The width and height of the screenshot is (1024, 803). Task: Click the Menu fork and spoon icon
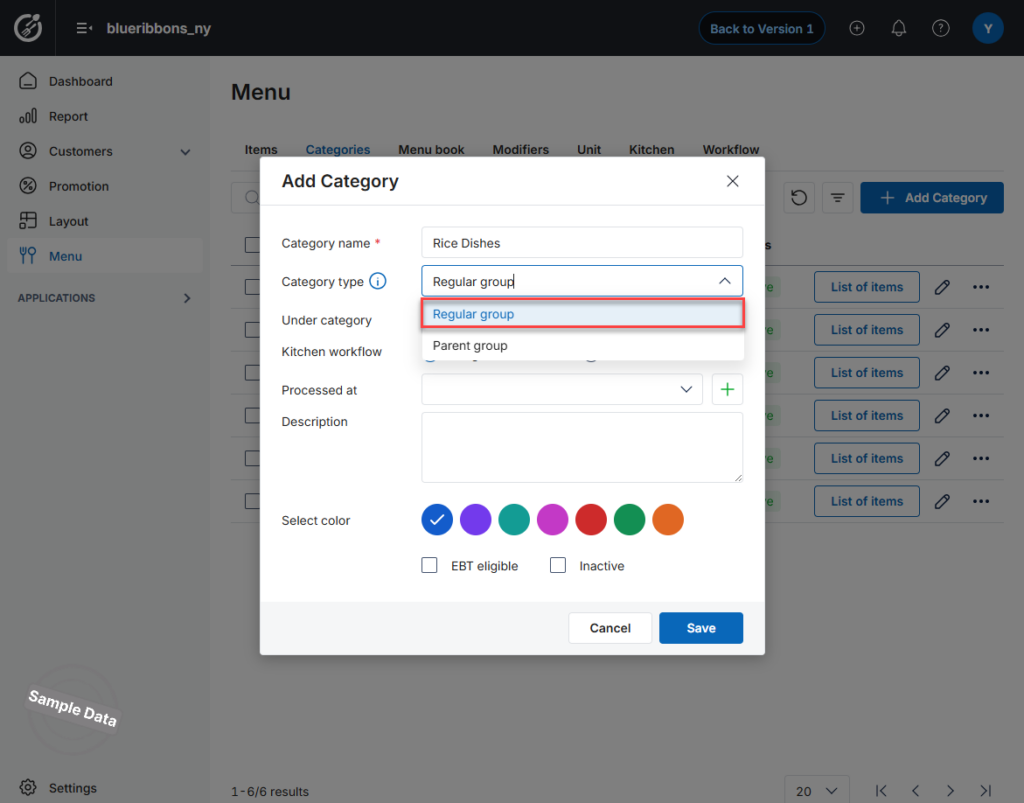click(28, 255)
